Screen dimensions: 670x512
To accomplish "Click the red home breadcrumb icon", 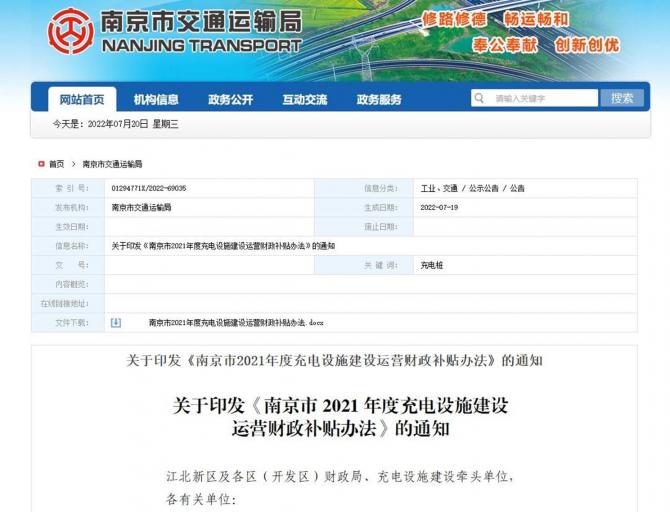I will pos(41,163).
